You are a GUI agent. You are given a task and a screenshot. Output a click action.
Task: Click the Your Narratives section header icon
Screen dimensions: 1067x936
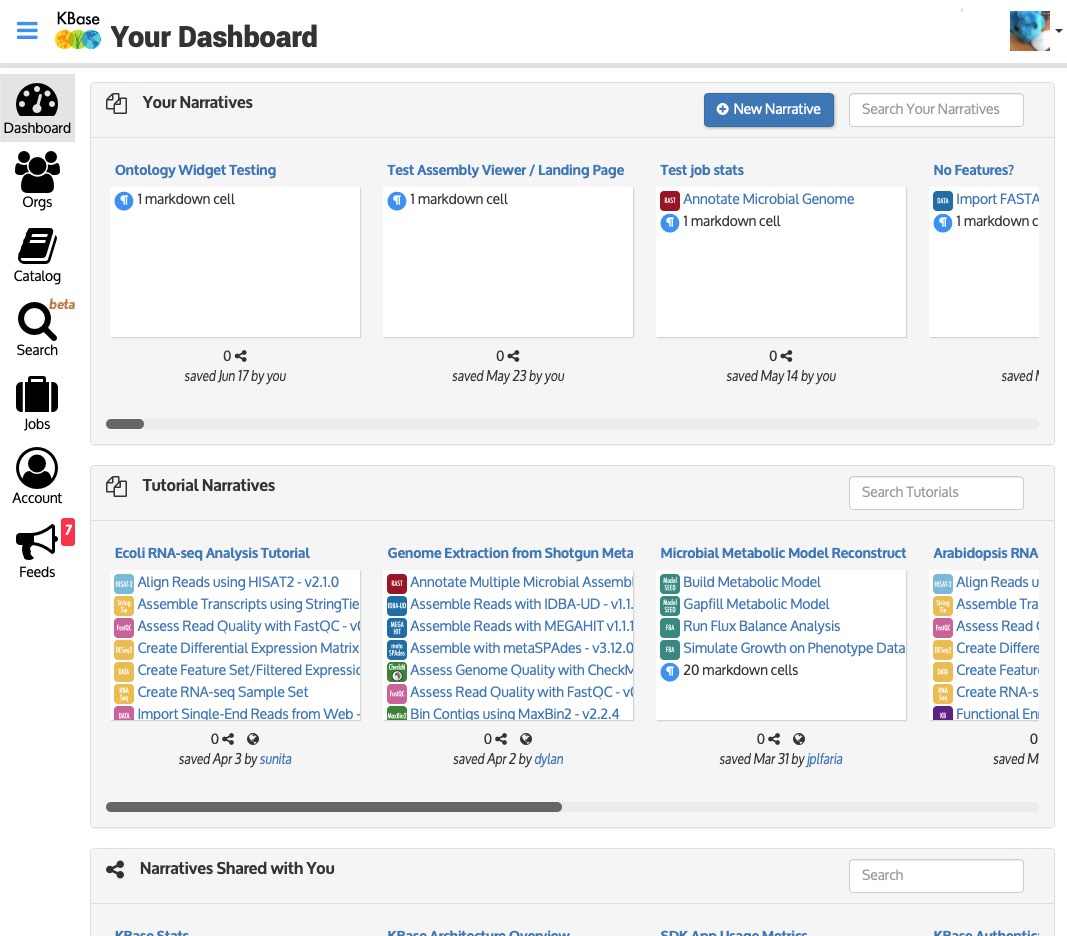point(117,103)
